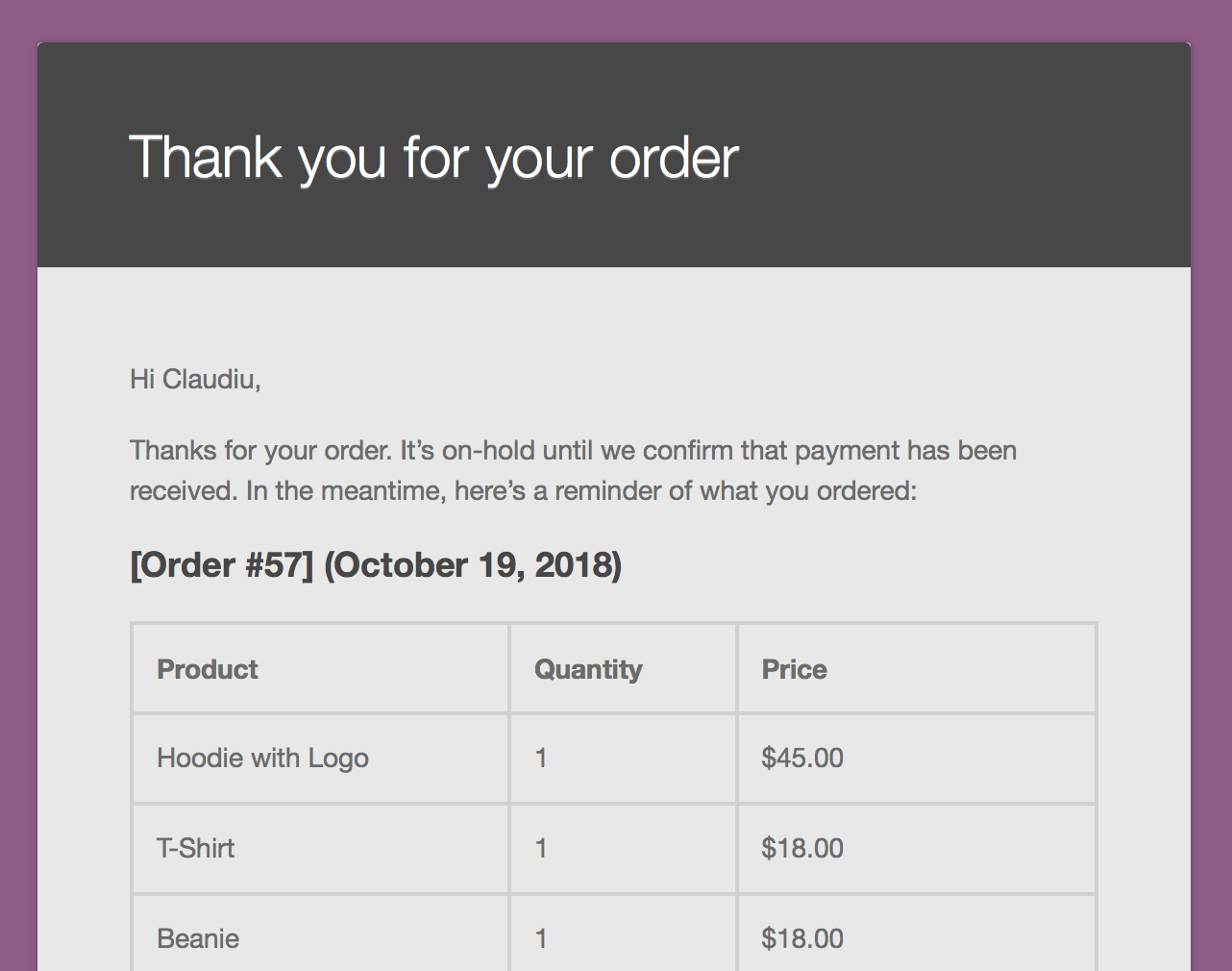
Task: Click the Beanie product cell
Action: coord(320,934)
